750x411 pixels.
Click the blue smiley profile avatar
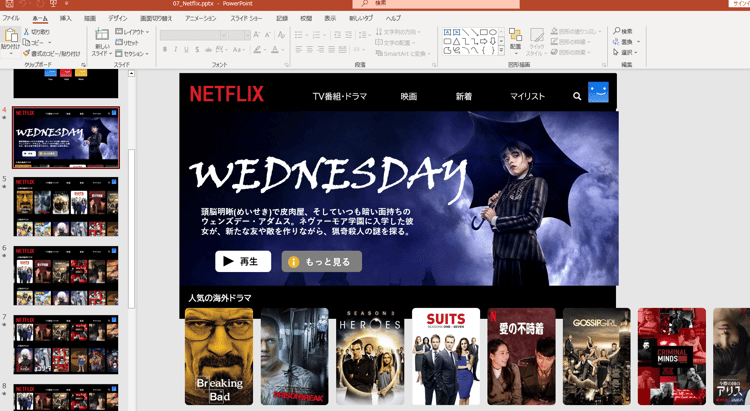pyautogui.click(x=598, y=92)
